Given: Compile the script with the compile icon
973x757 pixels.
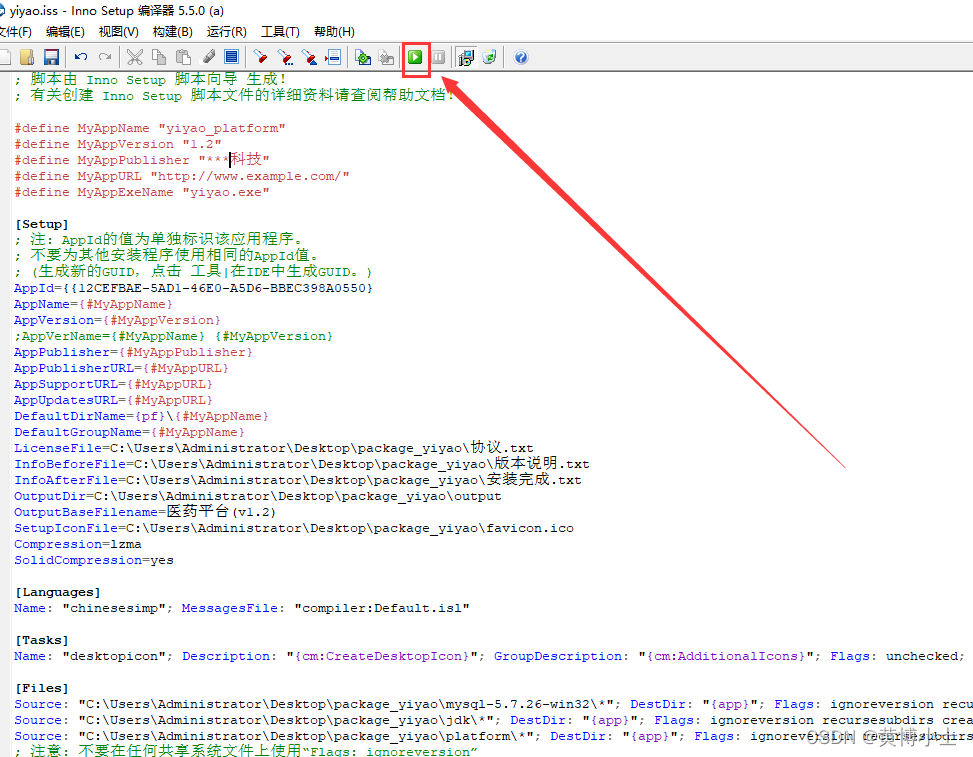Looking at the screenshot, I should click(x=362, y=57).
